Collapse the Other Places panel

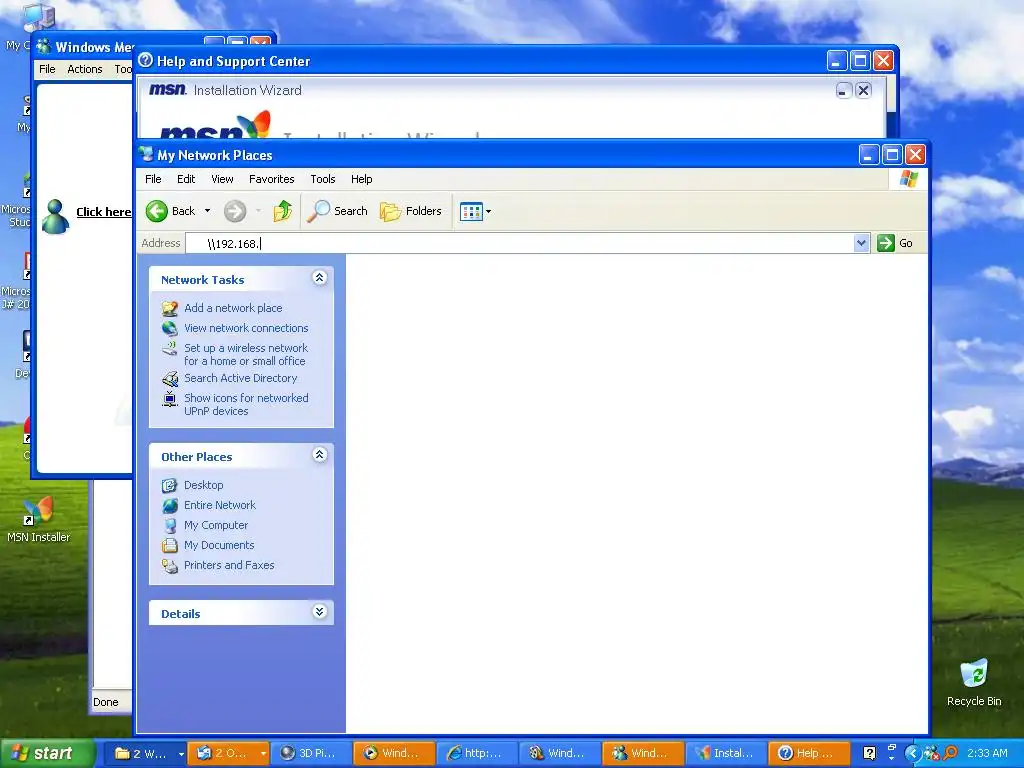pos(319,455)
